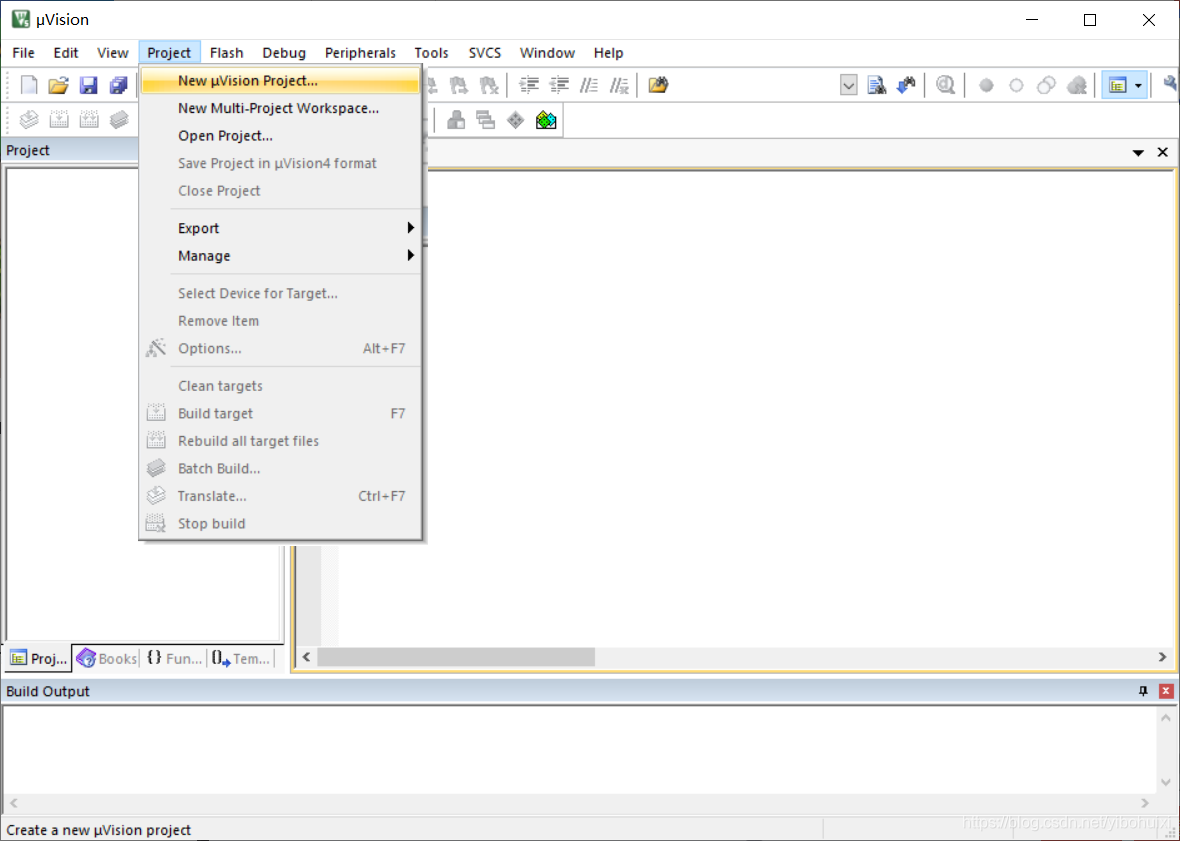Click the Batch Build toolbar icon

119,120
